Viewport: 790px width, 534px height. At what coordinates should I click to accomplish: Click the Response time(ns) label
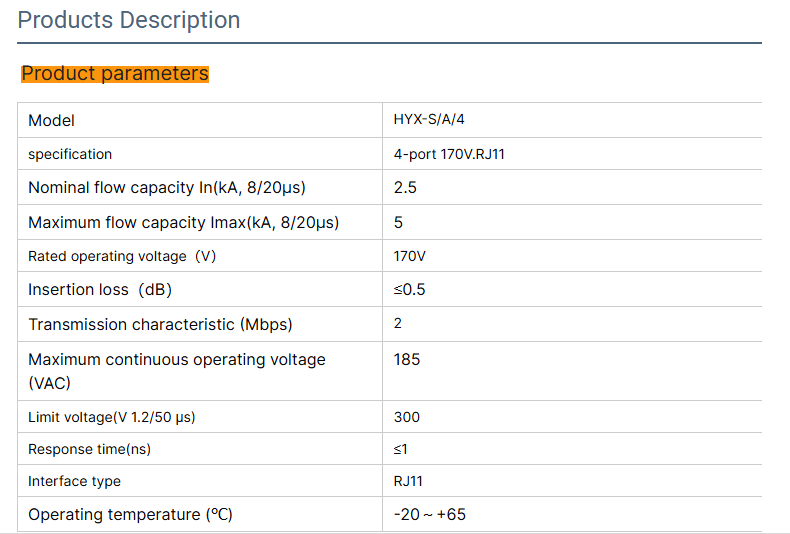click(89, 449)
